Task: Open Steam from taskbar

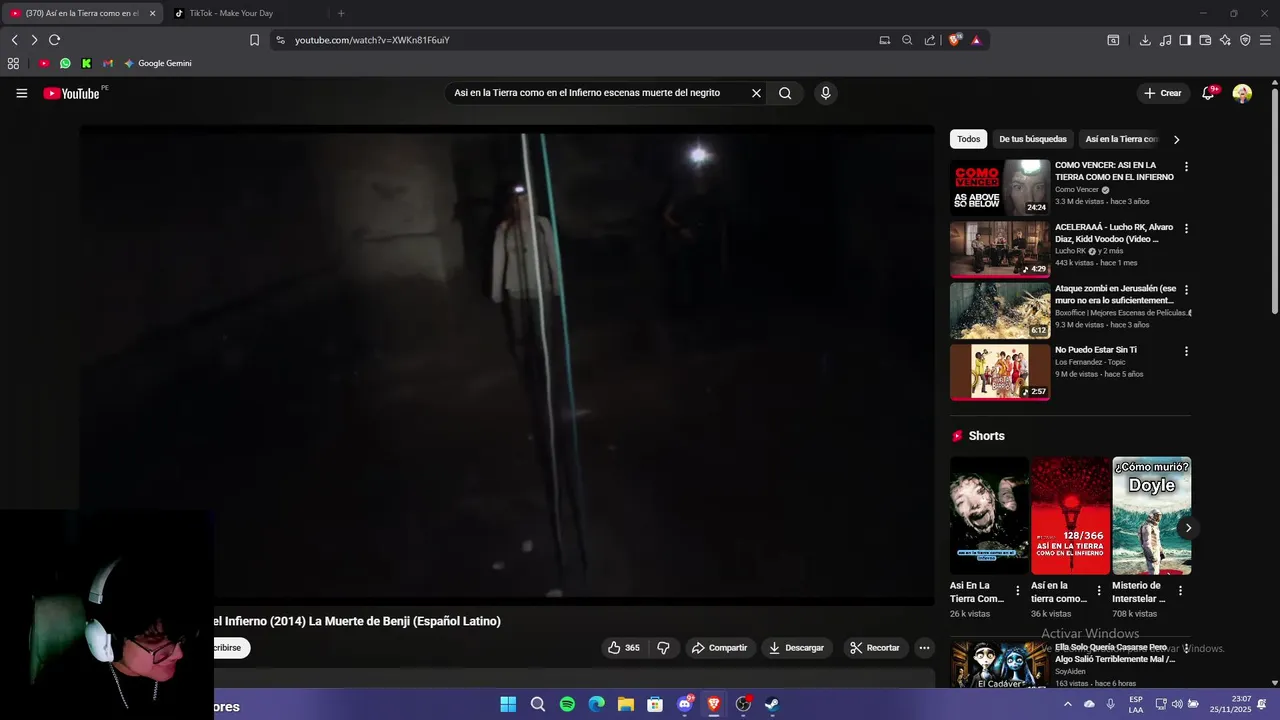Action: pyautogui.click(x=772, y=704)
